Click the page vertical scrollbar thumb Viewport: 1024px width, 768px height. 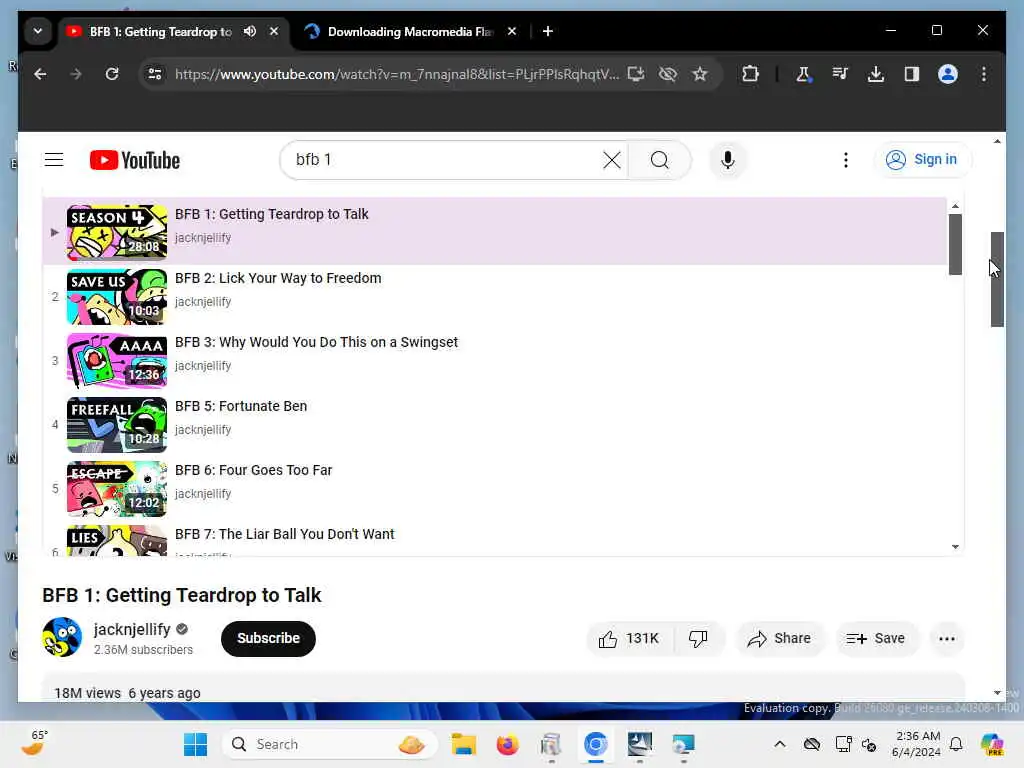click(997, 280)
